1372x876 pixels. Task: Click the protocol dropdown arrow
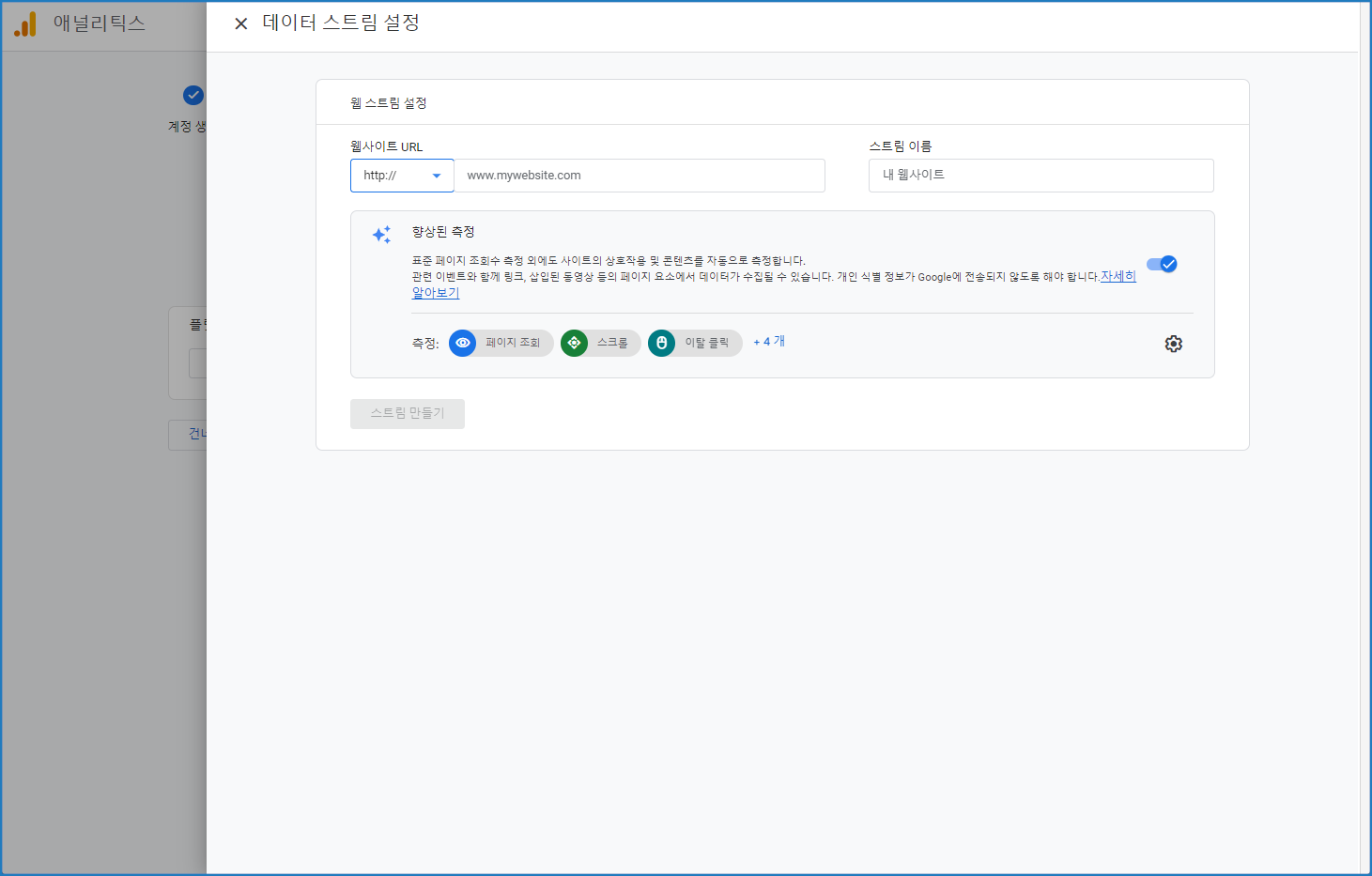[x=437, y=176]
